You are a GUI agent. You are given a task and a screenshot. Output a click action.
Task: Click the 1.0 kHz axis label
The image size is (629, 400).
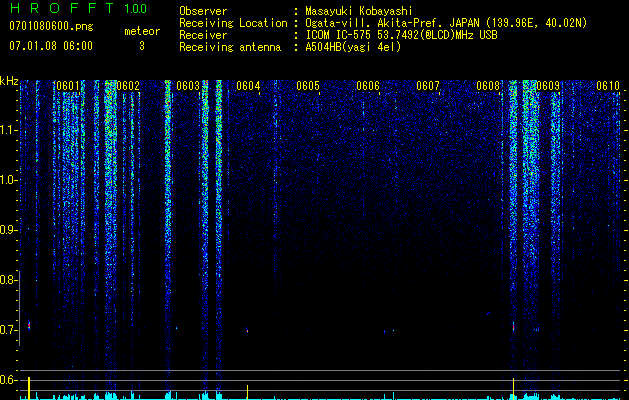9,180
